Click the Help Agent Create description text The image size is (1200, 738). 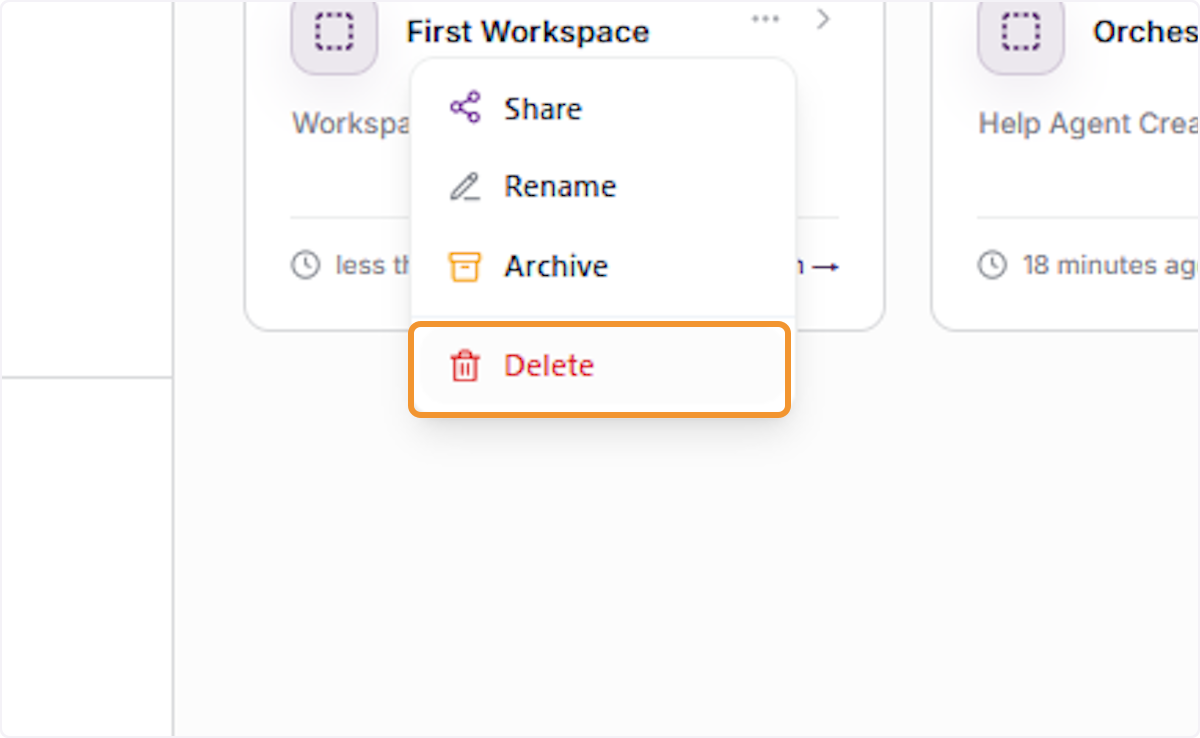pyautogui.click(x=1089, y=124)
